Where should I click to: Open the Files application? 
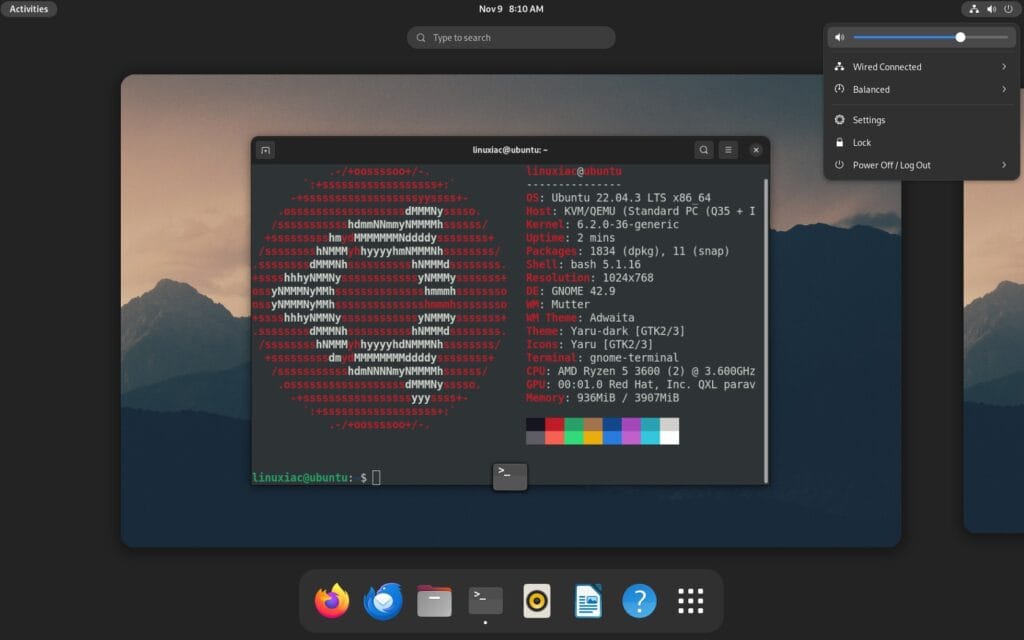point(433,601)
